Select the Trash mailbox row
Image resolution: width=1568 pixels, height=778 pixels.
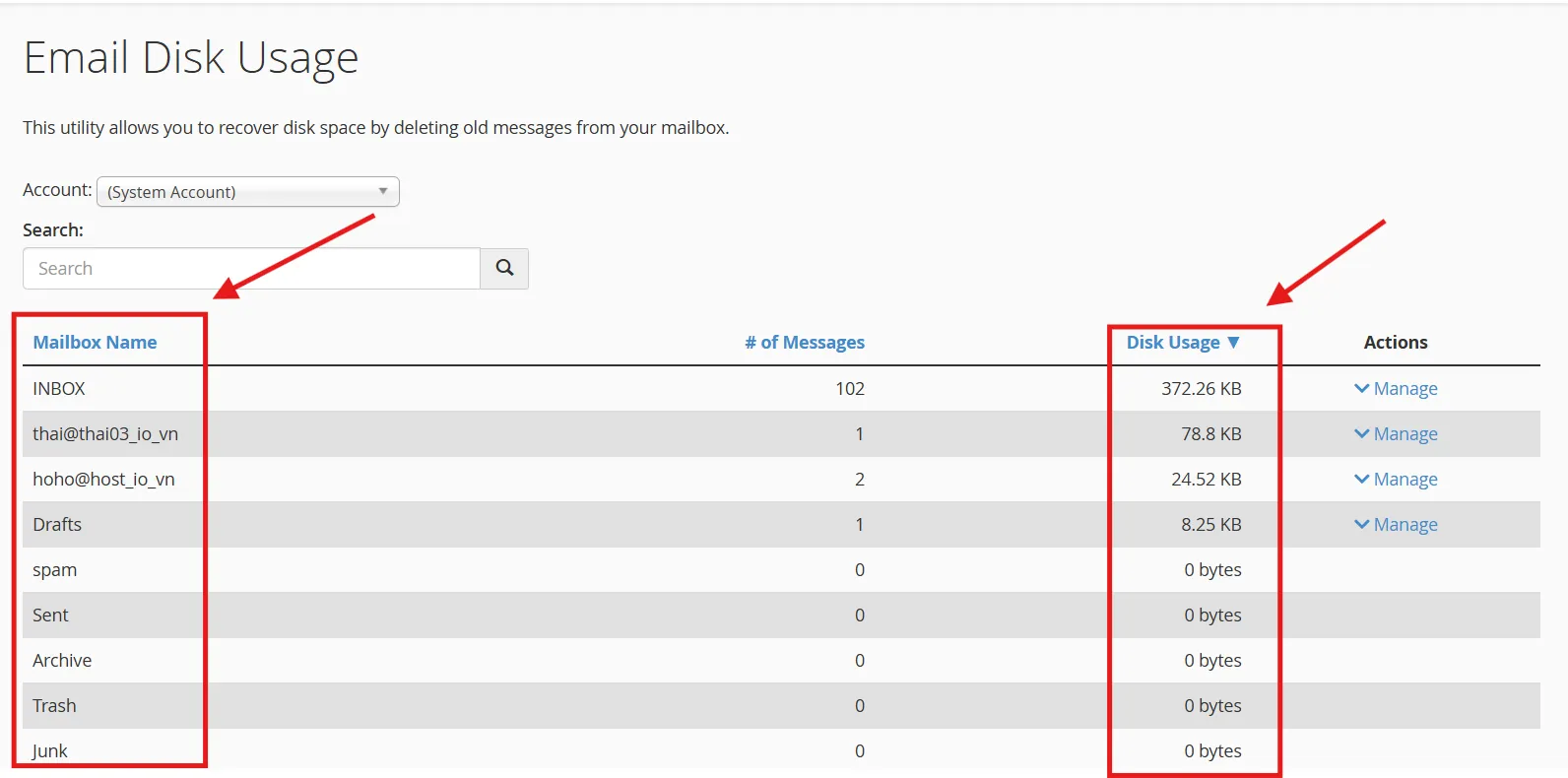pyautogui.click(x=54, y=705)
